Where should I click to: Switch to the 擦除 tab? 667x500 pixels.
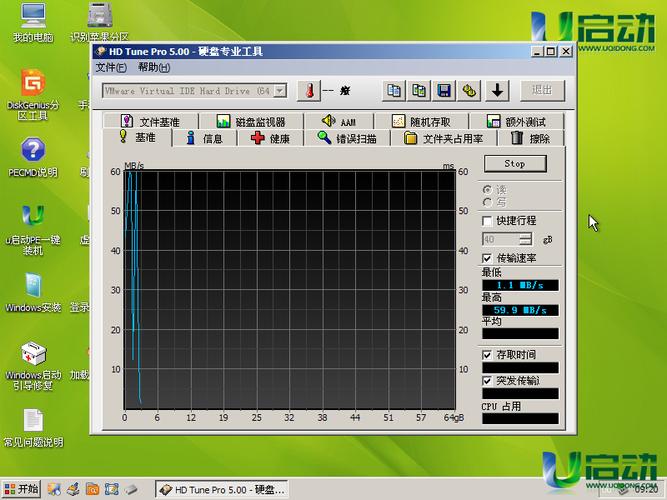point(531,138)
